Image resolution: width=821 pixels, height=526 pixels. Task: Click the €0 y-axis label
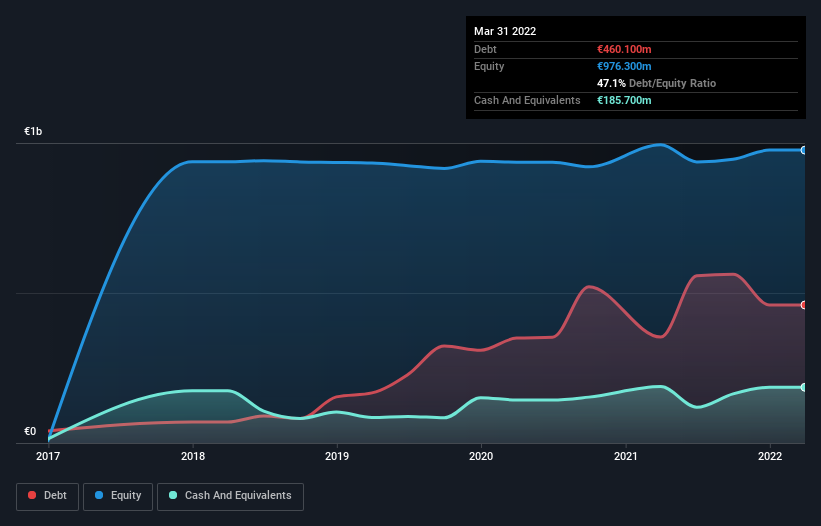pyautogui.click(x=30, y=431)
